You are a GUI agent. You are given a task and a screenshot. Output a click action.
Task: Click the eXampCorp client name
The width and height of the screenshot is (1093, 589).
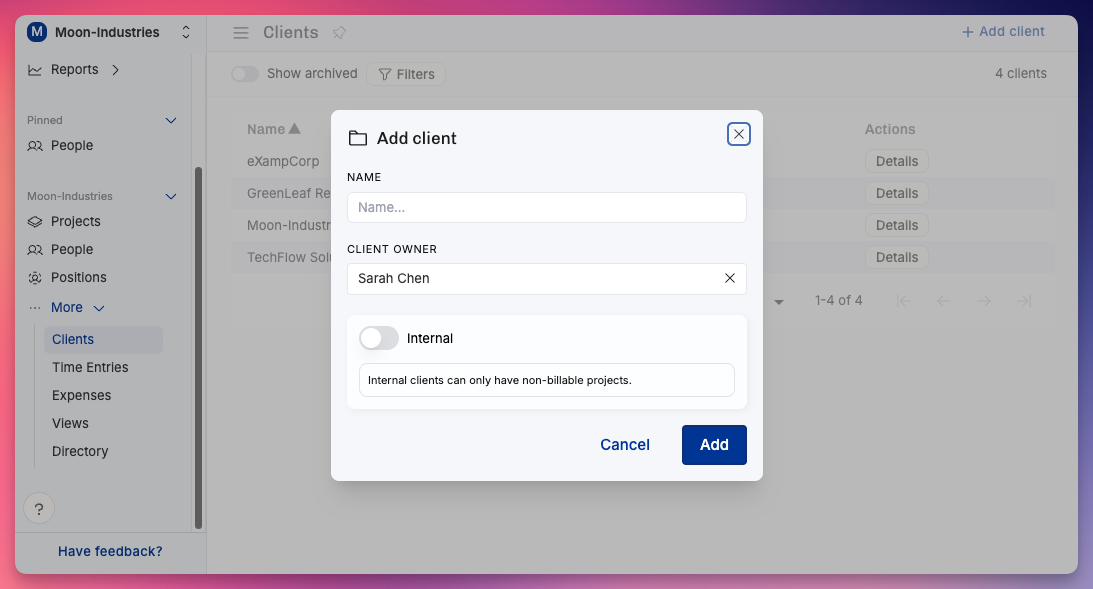pos(283,161)
